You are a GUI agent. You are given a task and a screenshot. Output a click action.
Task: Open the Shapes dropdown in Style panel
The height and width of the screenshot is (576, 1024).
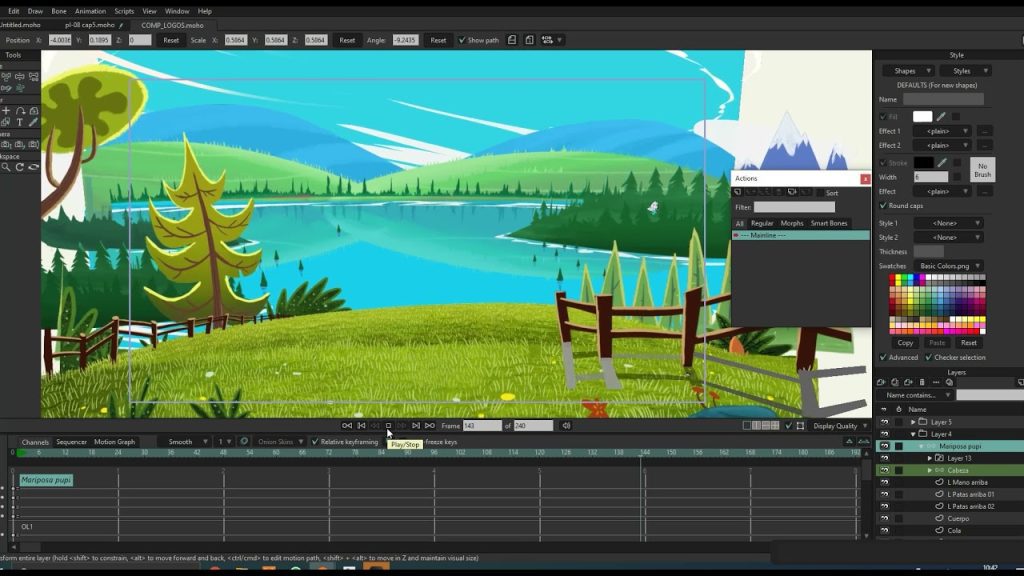click(x=909, y=71)
